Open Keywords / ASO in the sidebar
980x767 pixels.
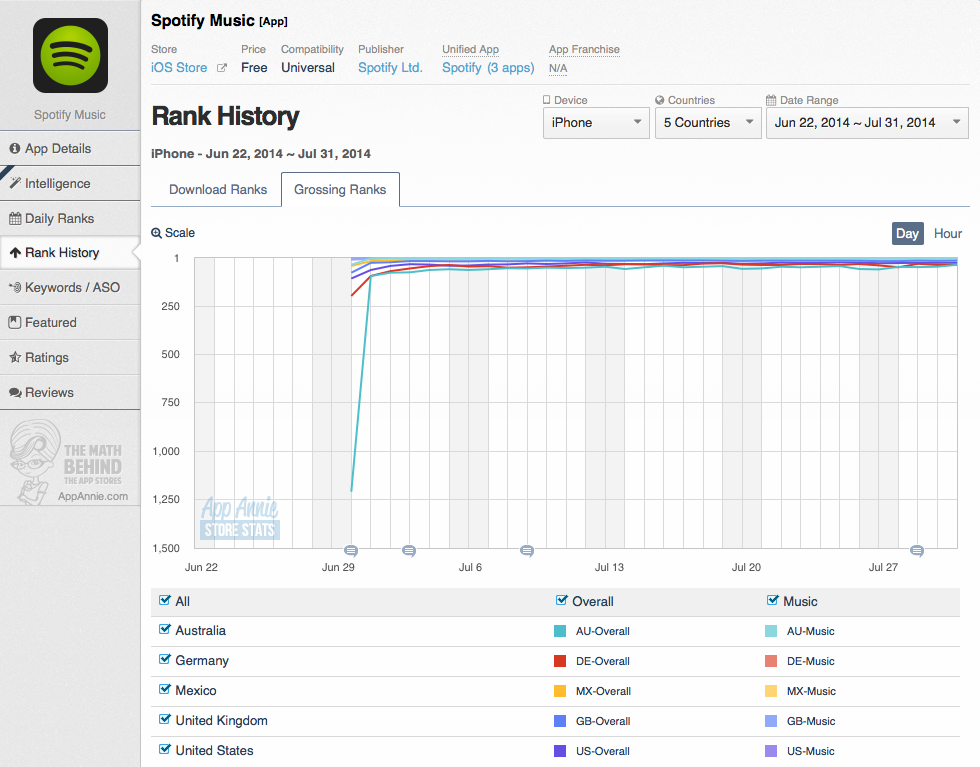tap(70, 288)
